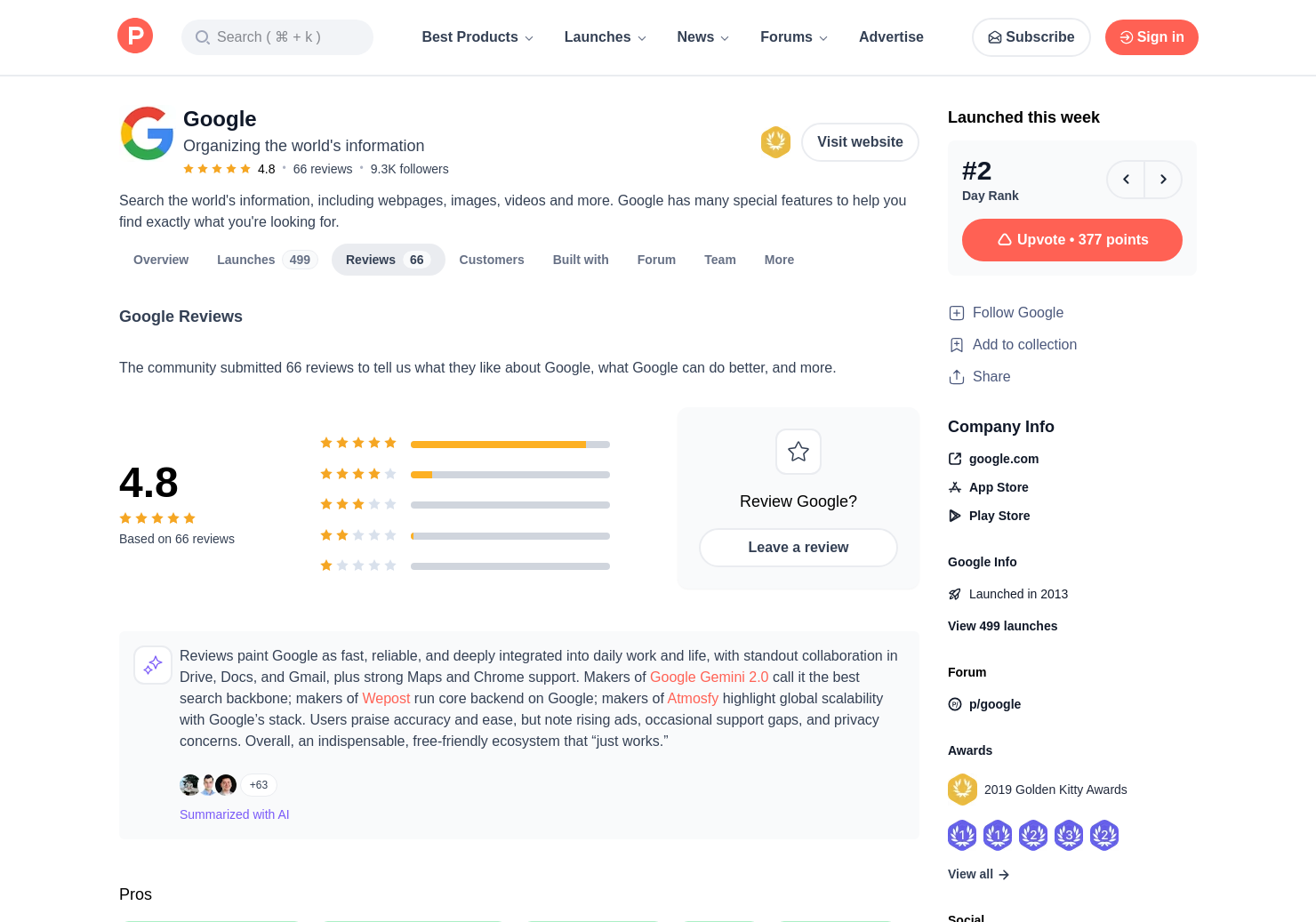Click the five-star rating distribution bar
Viewport: 1316px width, 922px height.
510,445
